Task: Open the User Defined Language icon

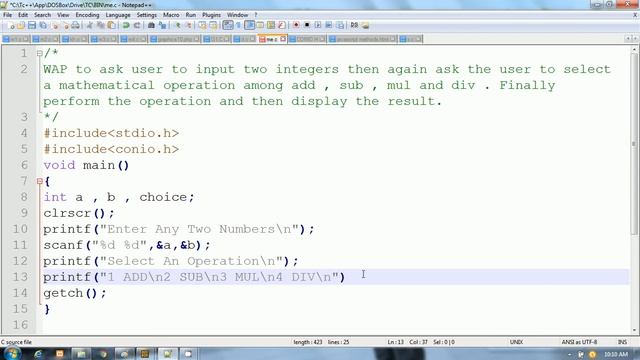Action: pyautogui.click(x=260, y=25)
